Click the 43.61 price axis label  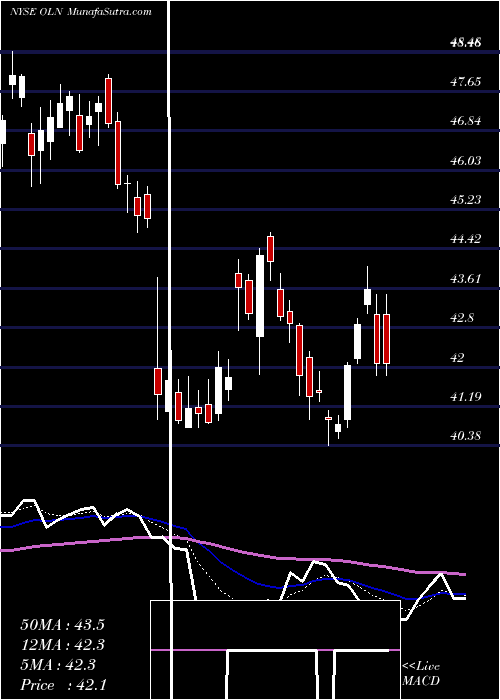(x=466, y=279)
